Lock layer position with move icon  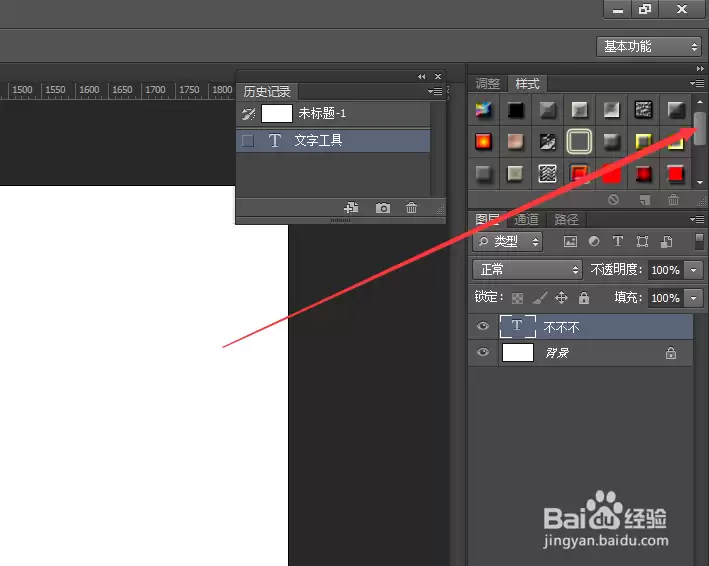pyautogui.click(x=561, y=297)
